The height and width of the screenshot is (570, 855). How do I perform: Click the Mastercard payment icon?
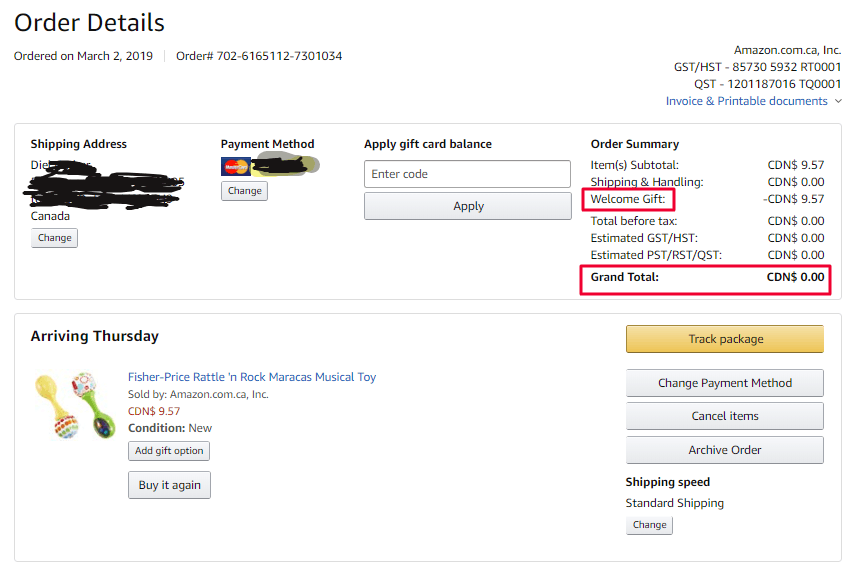(235, 167)
